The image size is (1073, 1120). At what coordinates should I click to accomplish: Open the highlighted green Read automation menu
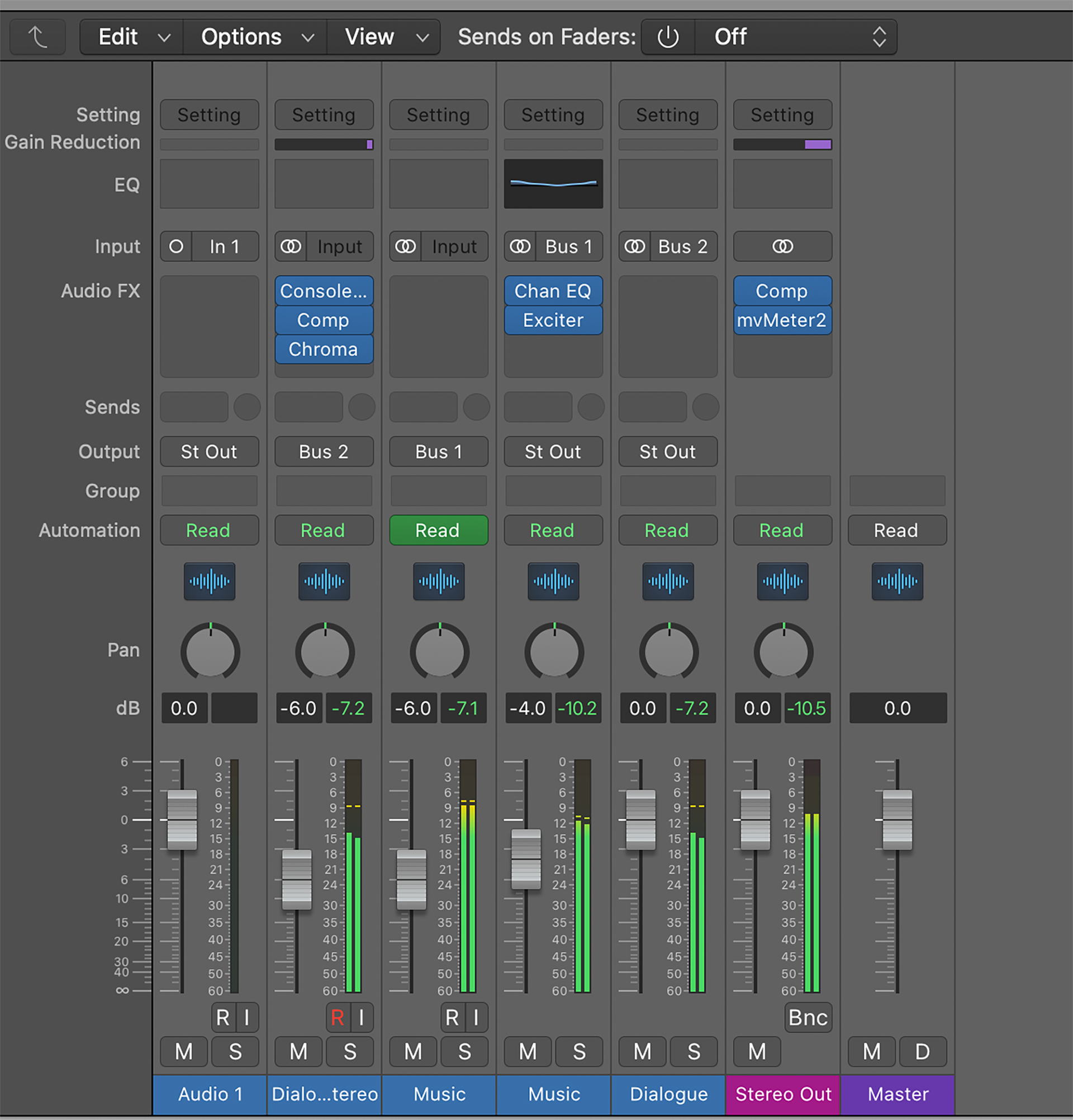(439, 530)
